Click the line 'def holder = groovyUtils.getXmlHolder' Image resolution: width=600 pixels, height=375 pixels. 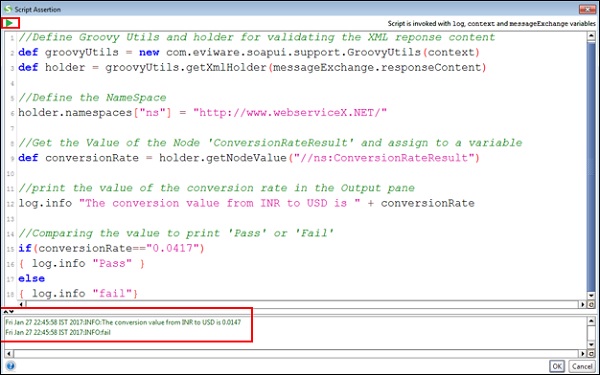click(x=252, y=68)
